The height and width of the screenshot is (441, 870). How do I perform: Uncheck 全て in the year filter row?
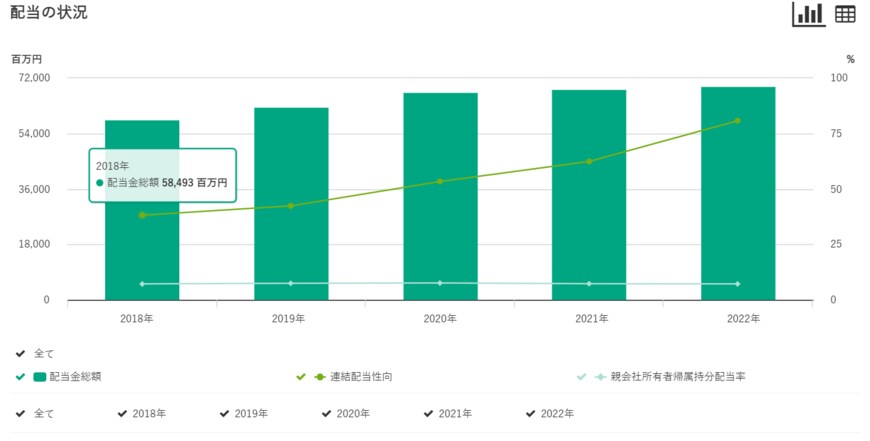point(21,413)
